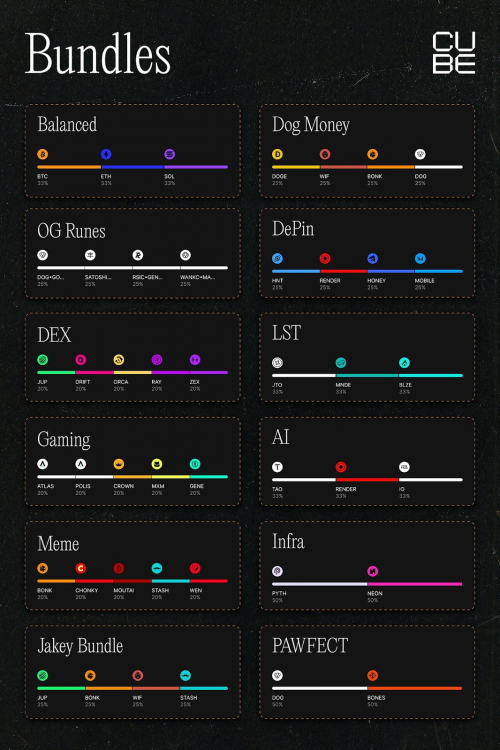Image resolution: width=500 pixels, height=750 pixels.
Task: Click the BONES icon in PAWFECT bundle
Action: (x=373, y=675)
